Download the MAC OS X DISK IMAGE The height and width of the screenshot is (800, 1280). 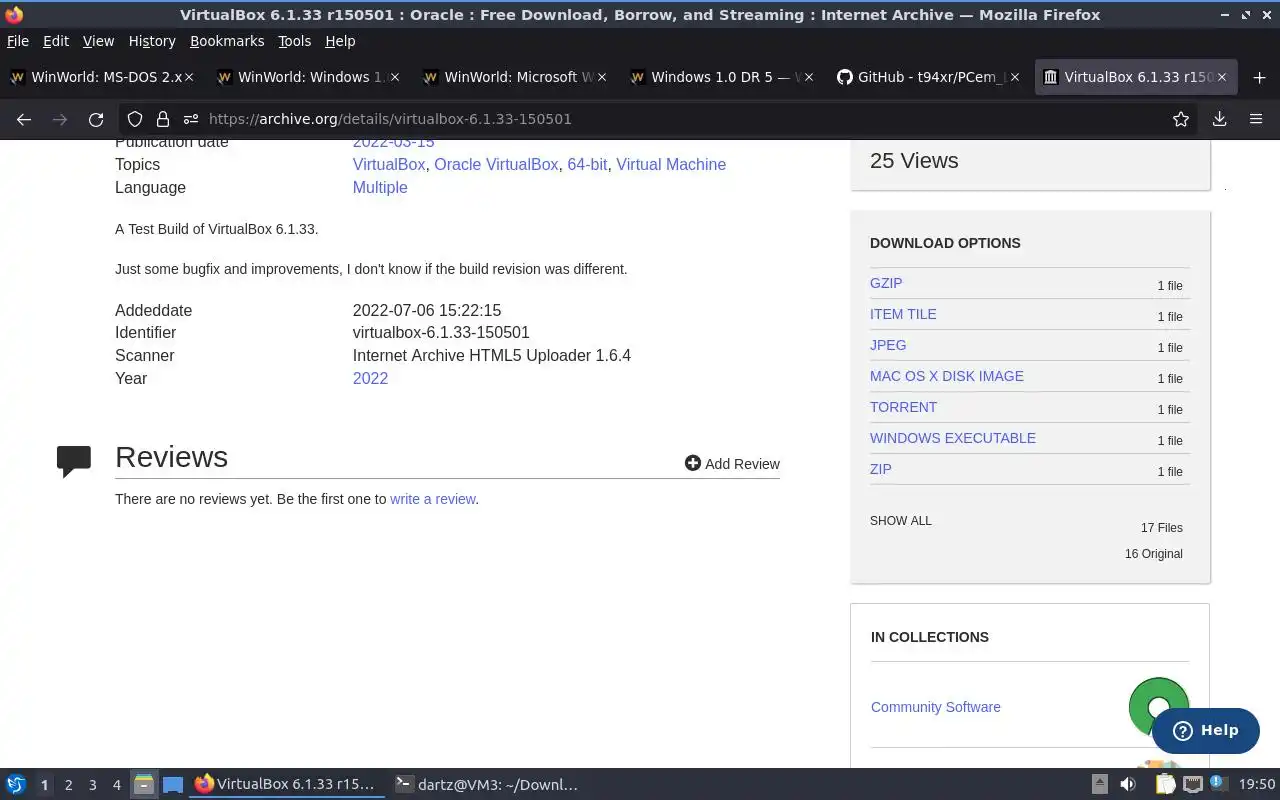pyautogui.click(x=947, y=376)
